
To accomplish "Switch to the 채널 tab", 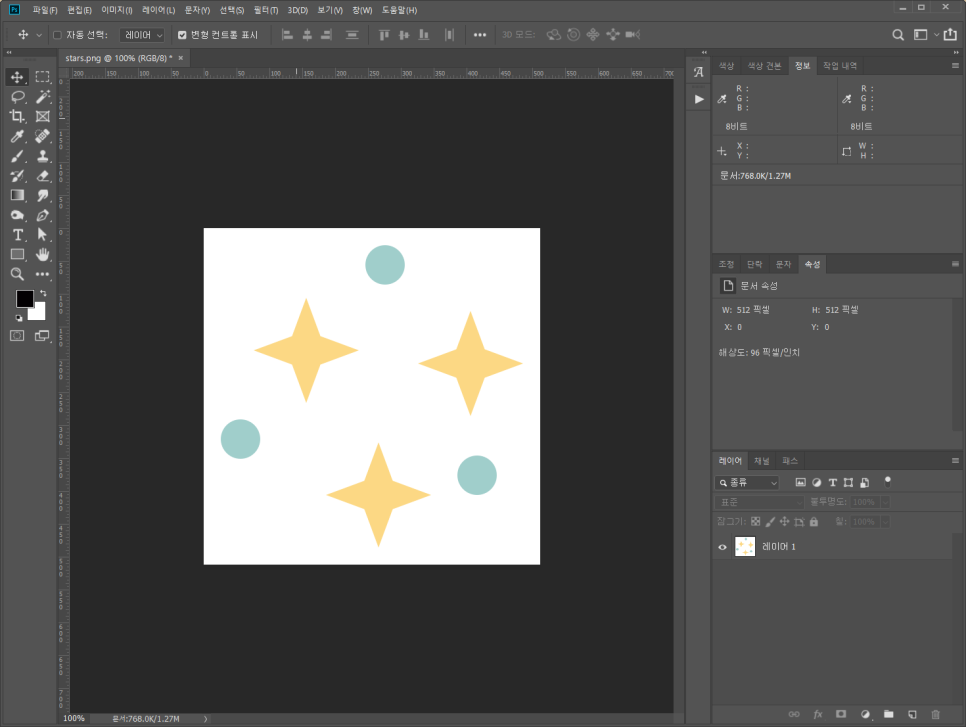I will [x=762, y=461].
